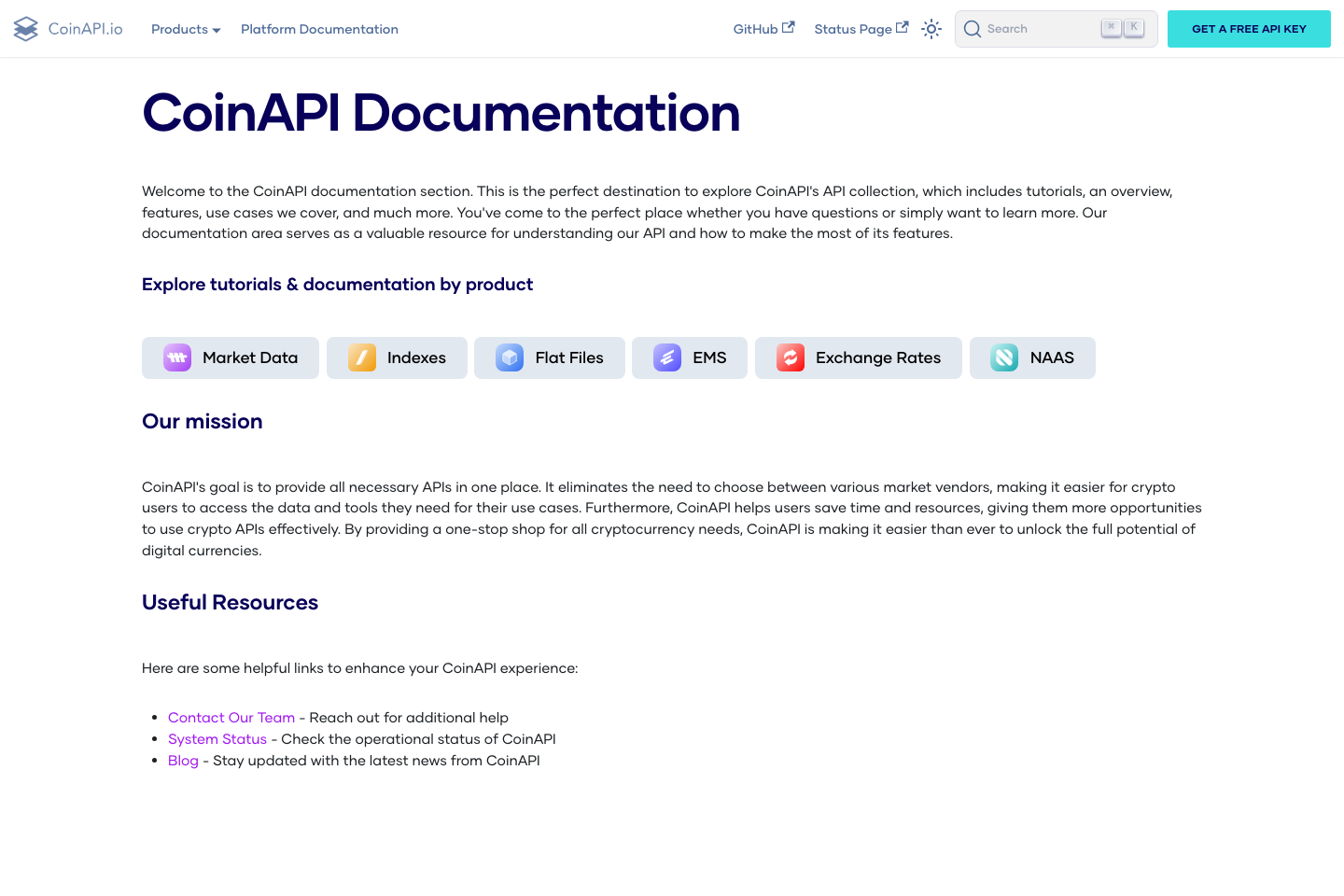1344x896 pixels.
Task: Click GET A FREE API KEY
Action: pos(1249,29)
